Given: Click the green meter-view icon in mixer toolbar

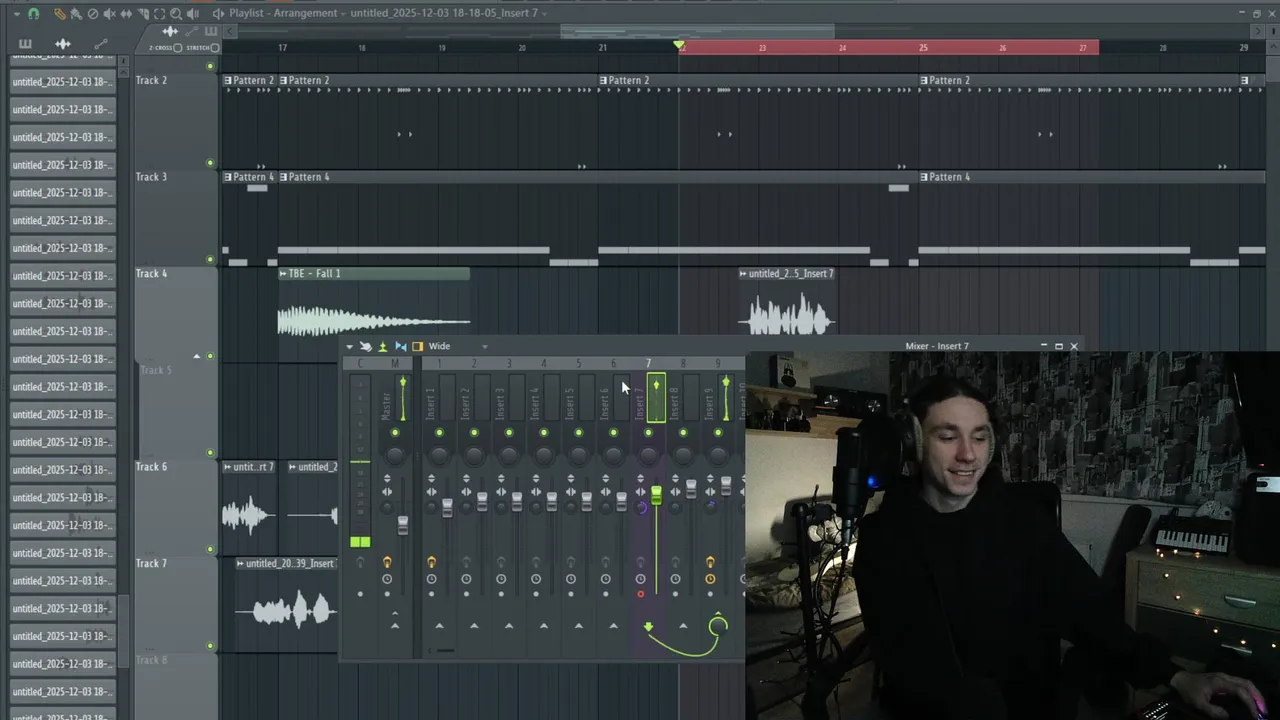Looking at the screenshot, I should 382,347.
